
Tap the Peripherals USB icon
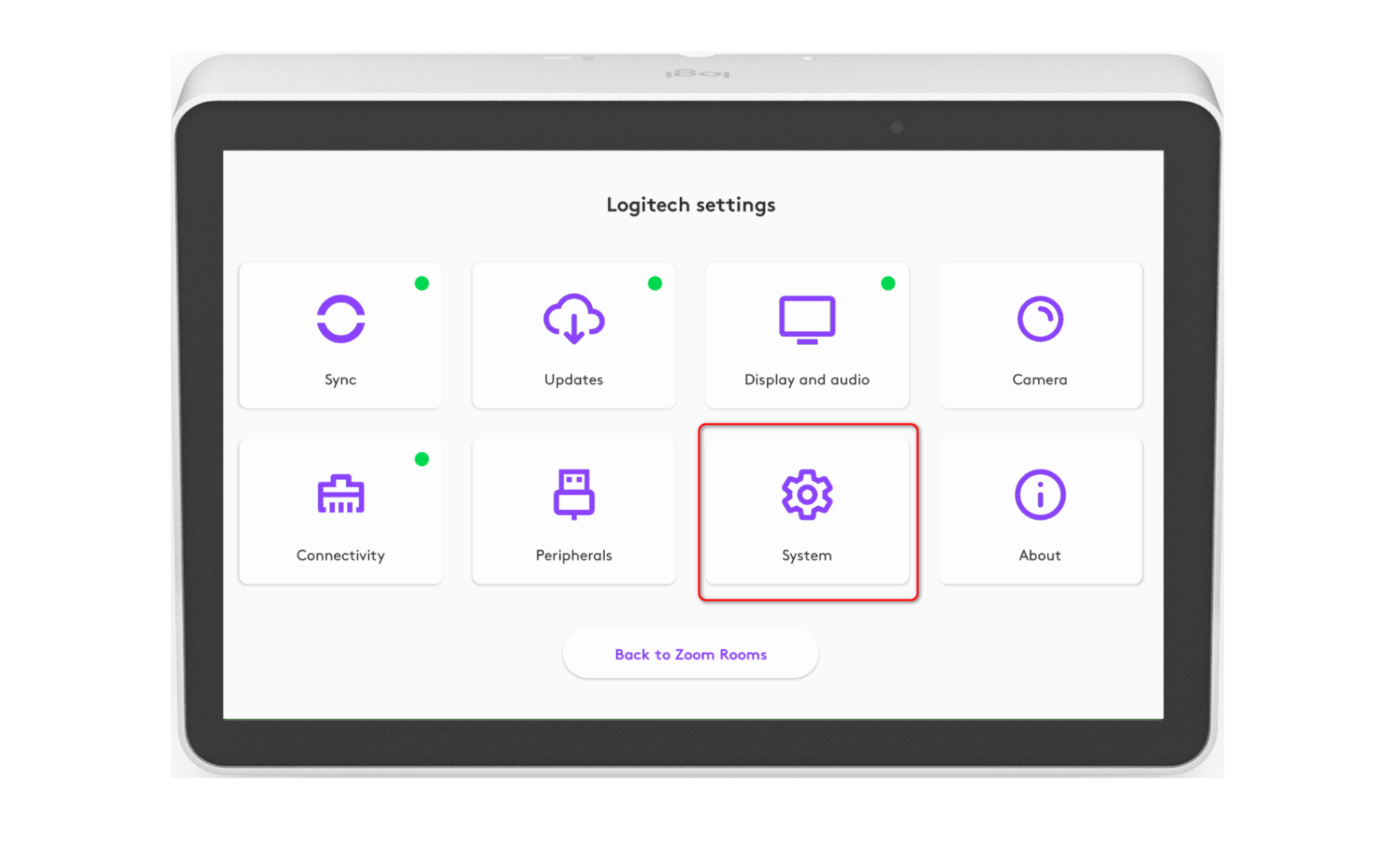[x=573, y=494]
